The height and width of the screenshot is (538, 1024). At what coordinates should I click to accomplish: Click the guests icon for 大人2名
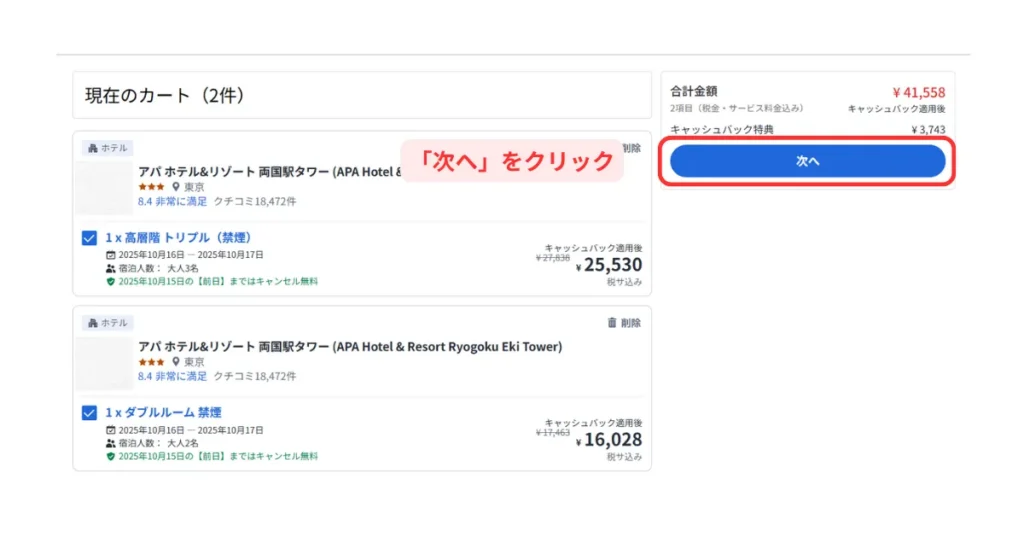pos(110,443)
